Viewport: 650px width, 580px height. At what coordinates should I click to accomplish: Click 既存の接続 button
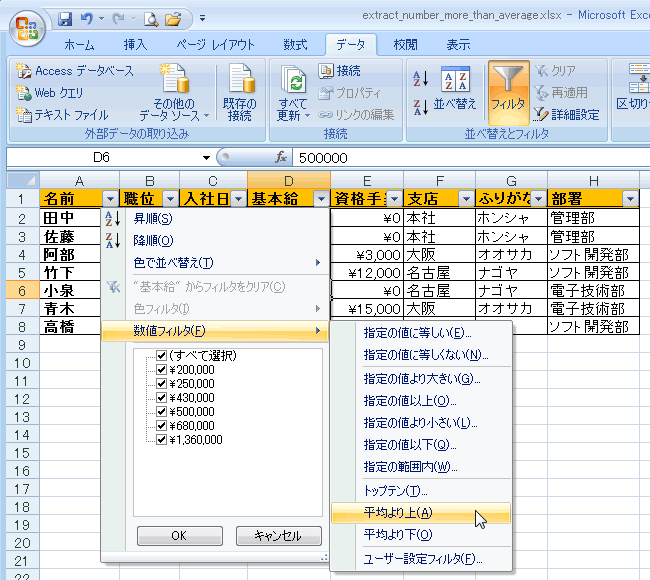pos(240,92)
